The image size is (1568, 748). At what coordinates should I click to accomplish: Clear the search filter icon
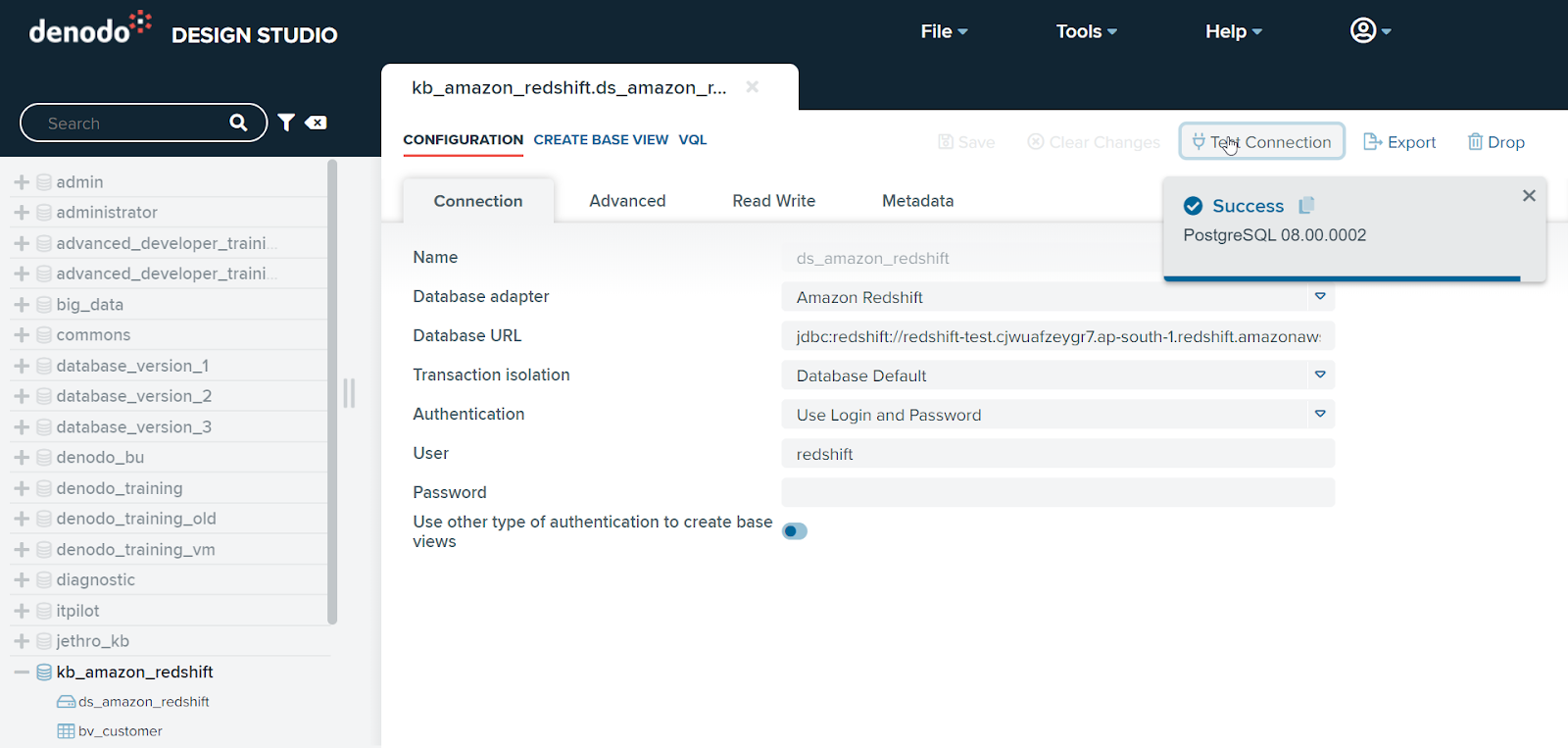pyautogui.click(x=316, y=123)
